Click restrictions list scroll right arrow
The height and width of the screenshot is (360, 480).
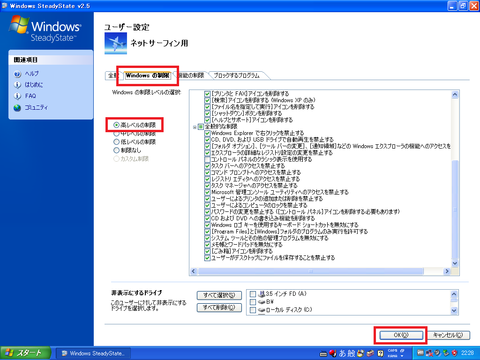[x=447, y=271]
